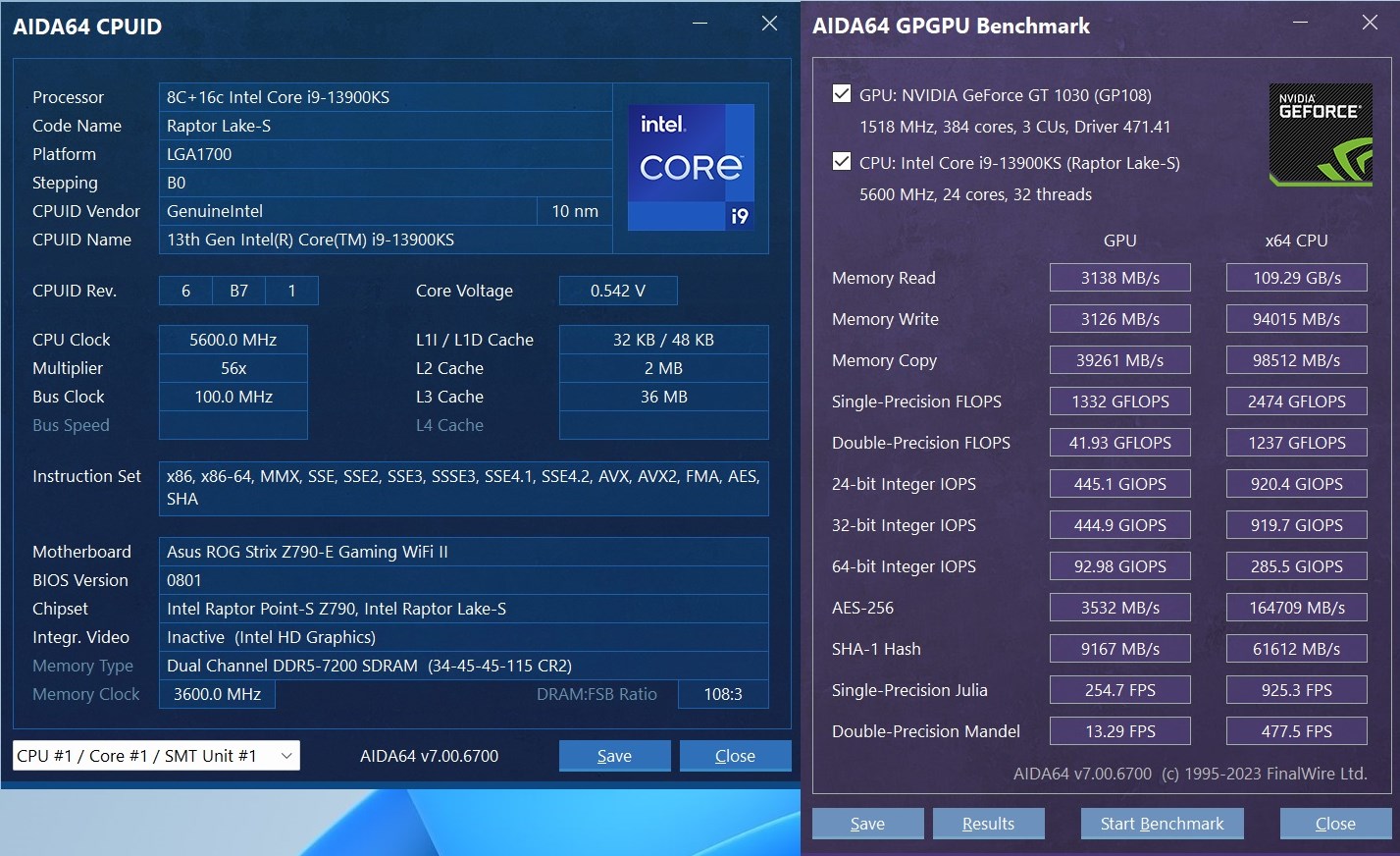Click the DRAM:FSB Ratio value 108:3
The width and height of the screenshot is (1400, 856).
(723, 694)
